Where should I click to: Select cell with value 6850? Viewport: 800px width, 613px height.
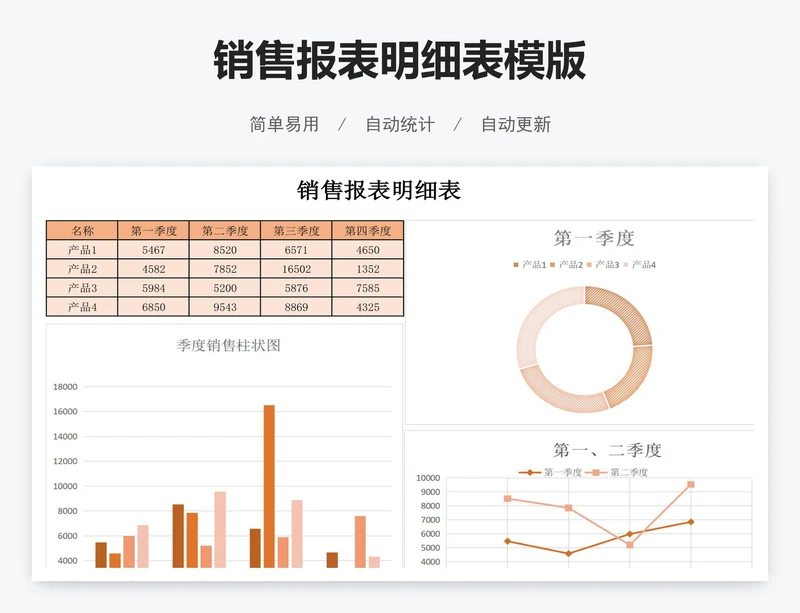point(154,307)
